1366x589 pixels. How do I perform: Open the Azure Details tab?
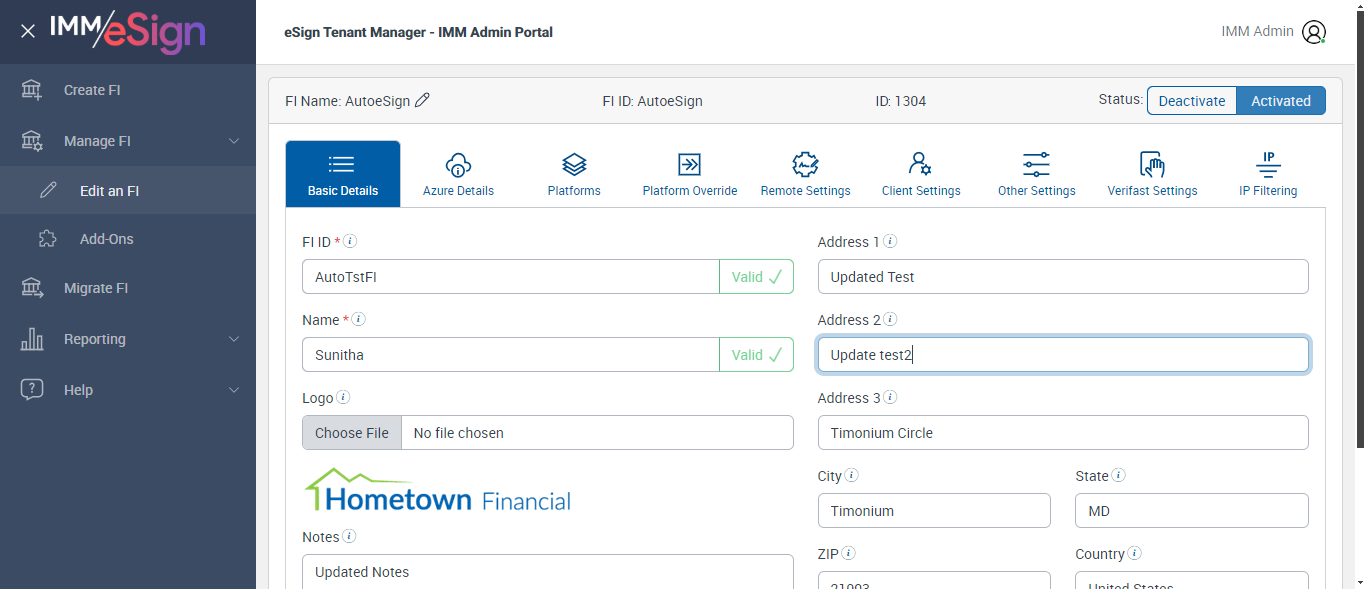coord(458,174)
